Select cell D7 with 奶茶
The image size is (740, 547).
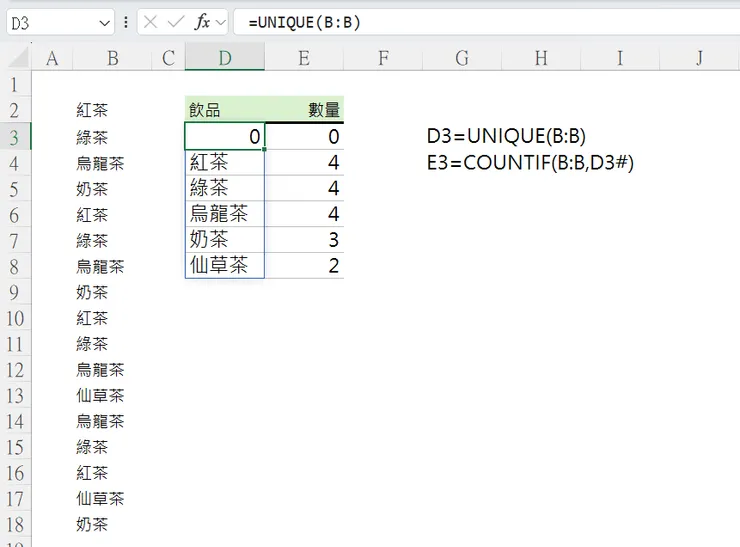point(225,240)
